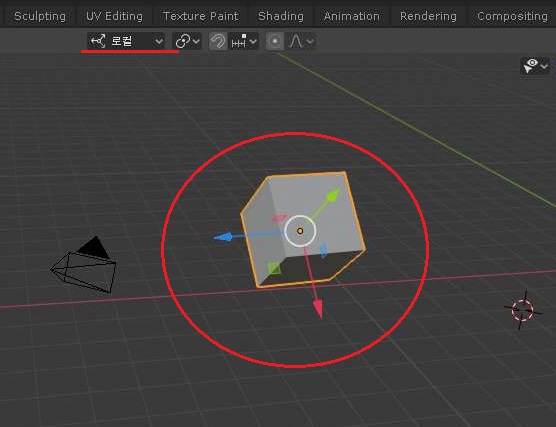Toggle the snap magnet button

(218, 41)
